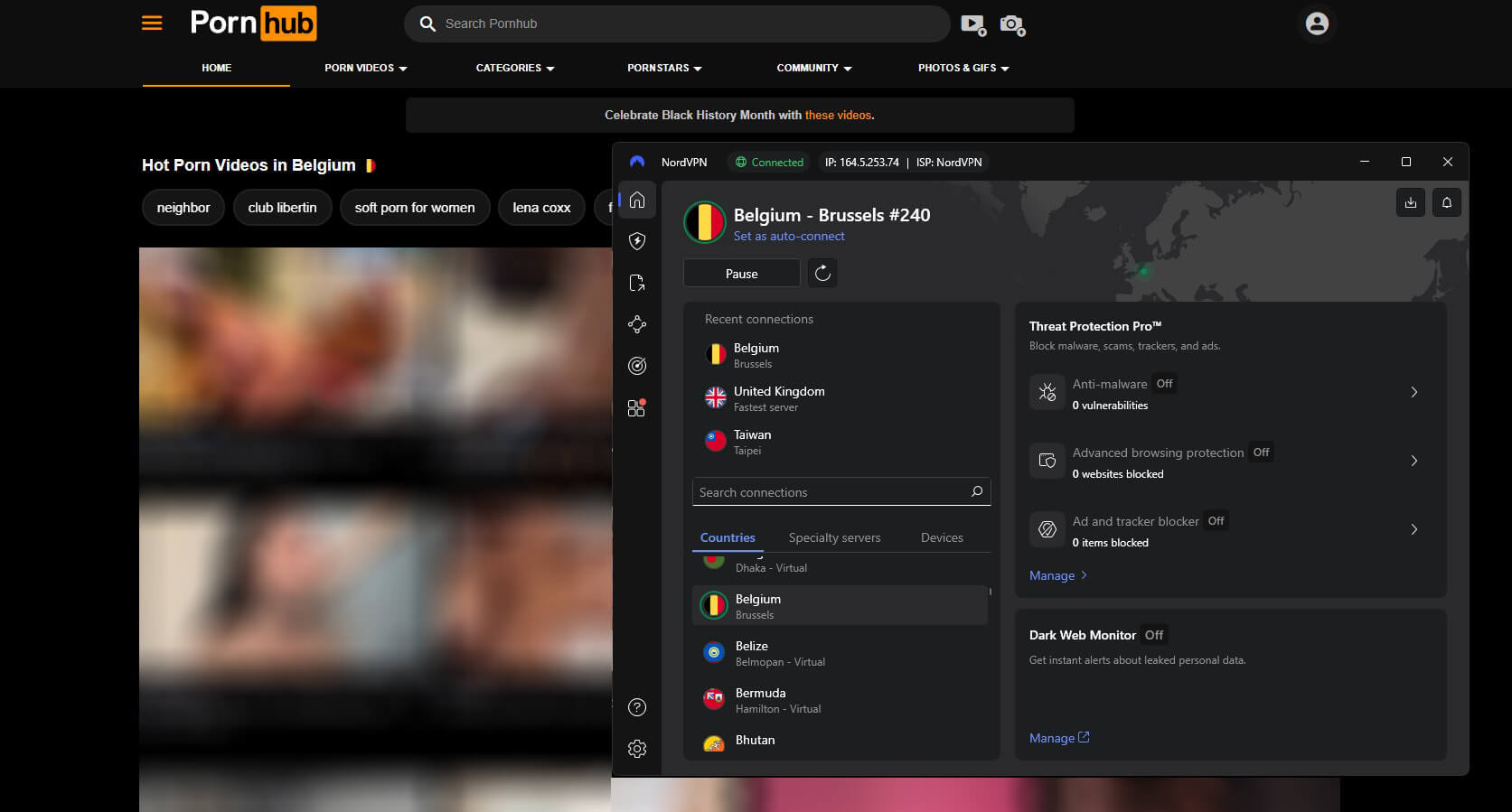This screenshot has width=1512, height=812.
Task: Click the 'neighbor' tag chip
Action: pyautogui.click(x=183, y=208)
